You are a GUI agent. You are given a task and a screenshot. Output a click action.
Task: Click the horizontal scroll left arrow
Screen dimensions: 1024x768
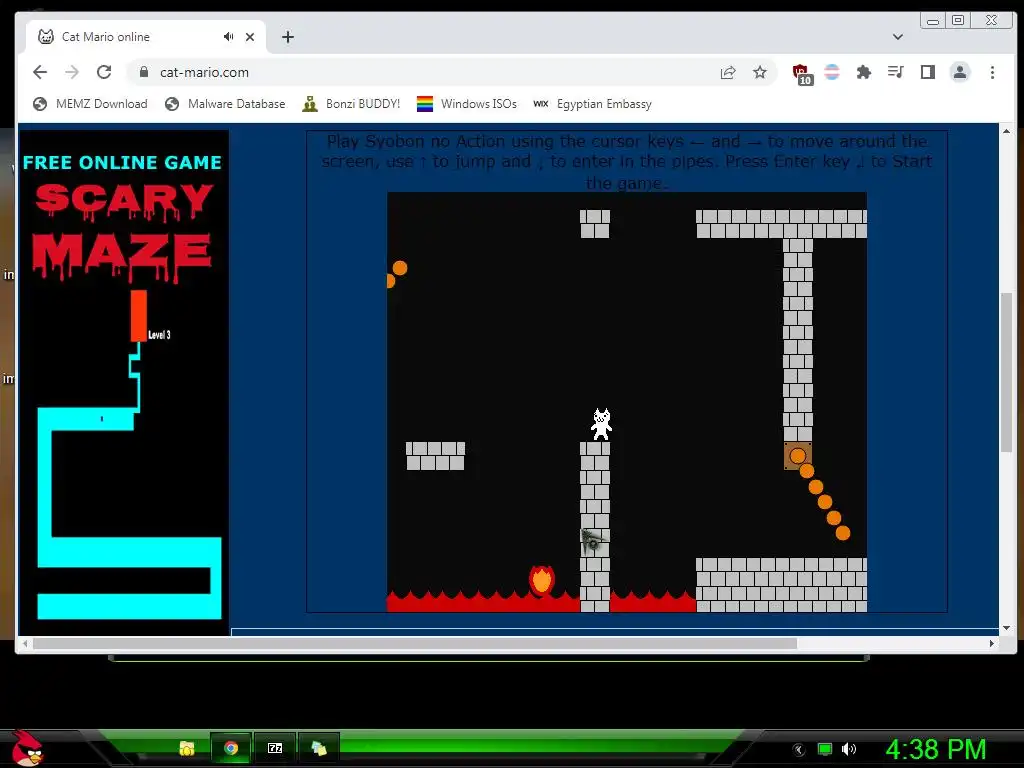(x=25, y=643)
